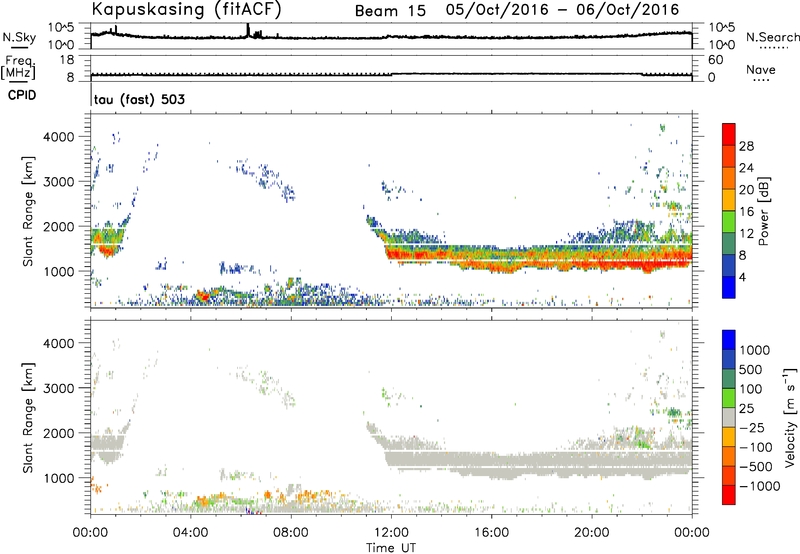Click 'Power [dB]' color bar title

point(764,211)
